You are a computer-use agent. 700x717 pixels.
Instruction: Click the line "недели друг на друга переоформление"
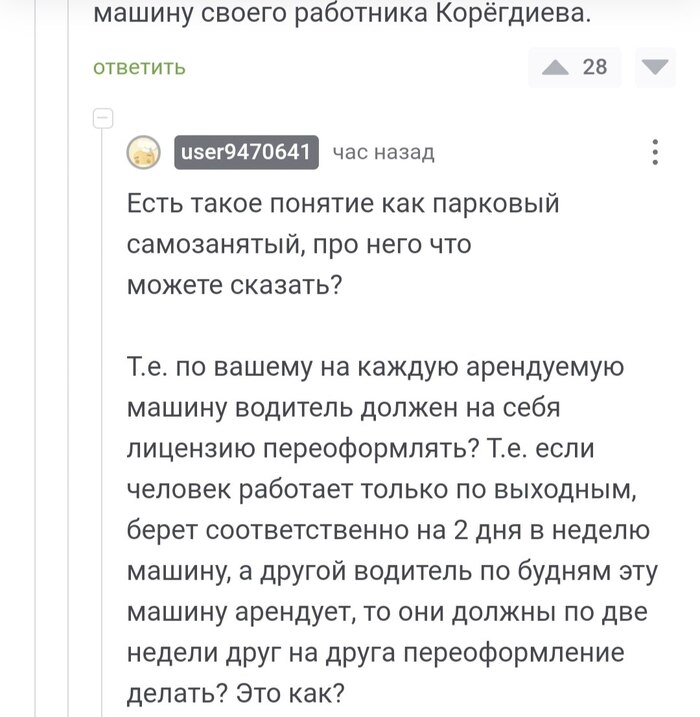376,652
